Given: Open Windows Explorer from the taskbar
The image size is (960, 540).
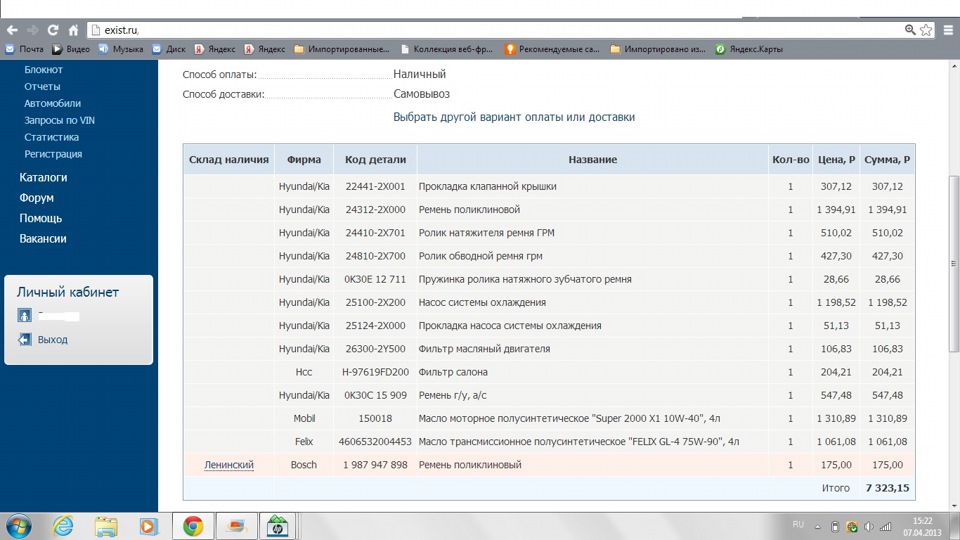Looking at the screenshot, I should pos(106,526).
